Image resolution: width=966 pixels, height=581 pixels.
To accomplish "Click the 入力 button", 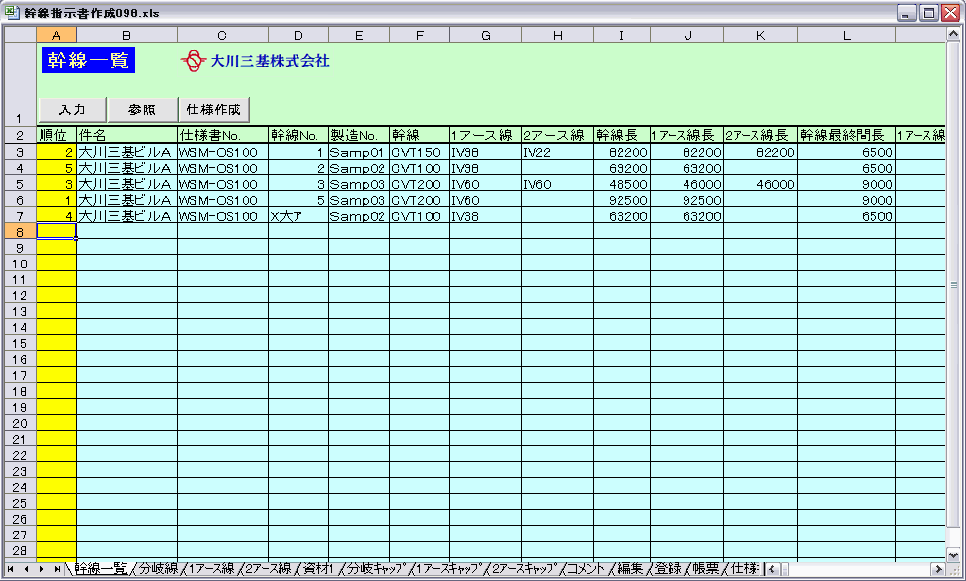I will (x=73, y=110).
